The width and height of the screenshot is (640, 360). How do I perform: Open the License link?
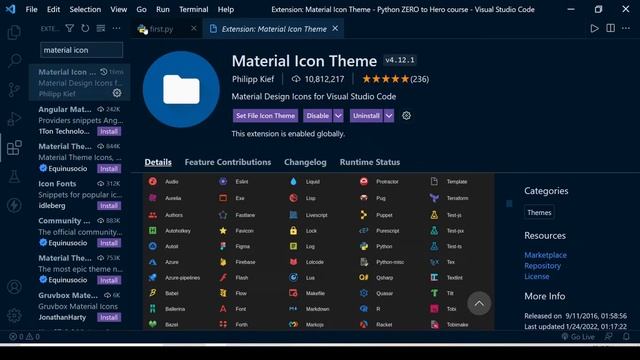[537, 276]
